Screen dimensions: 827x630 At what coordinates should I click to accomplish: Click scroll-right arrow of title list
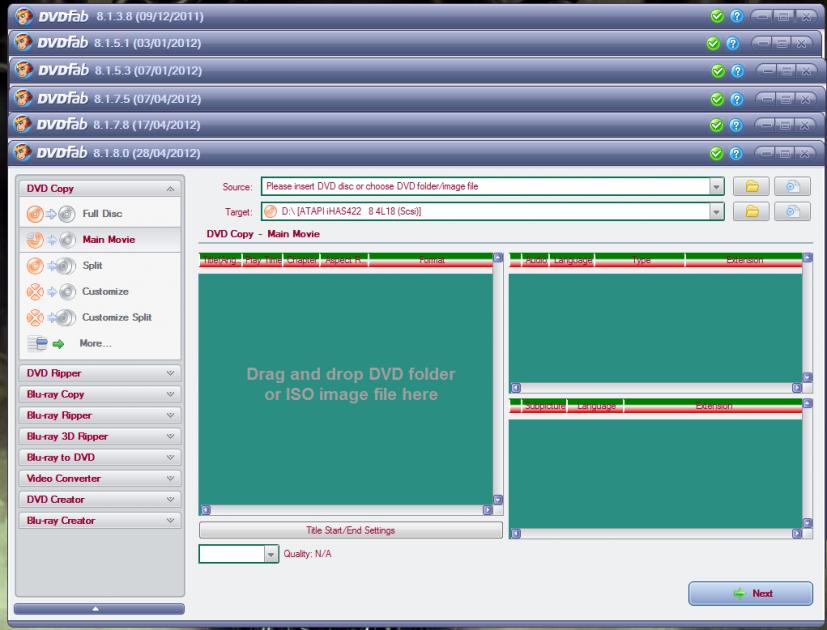click(487, 510)
